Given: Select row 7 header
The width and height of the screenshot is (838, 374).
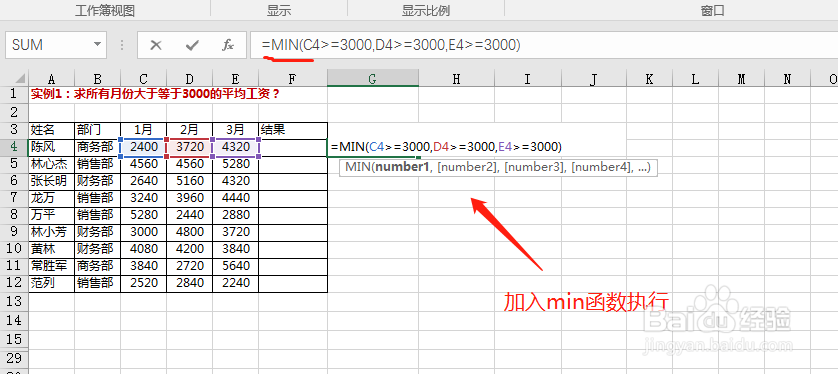Looking at the screenshot, I should (x=14, y=198).
